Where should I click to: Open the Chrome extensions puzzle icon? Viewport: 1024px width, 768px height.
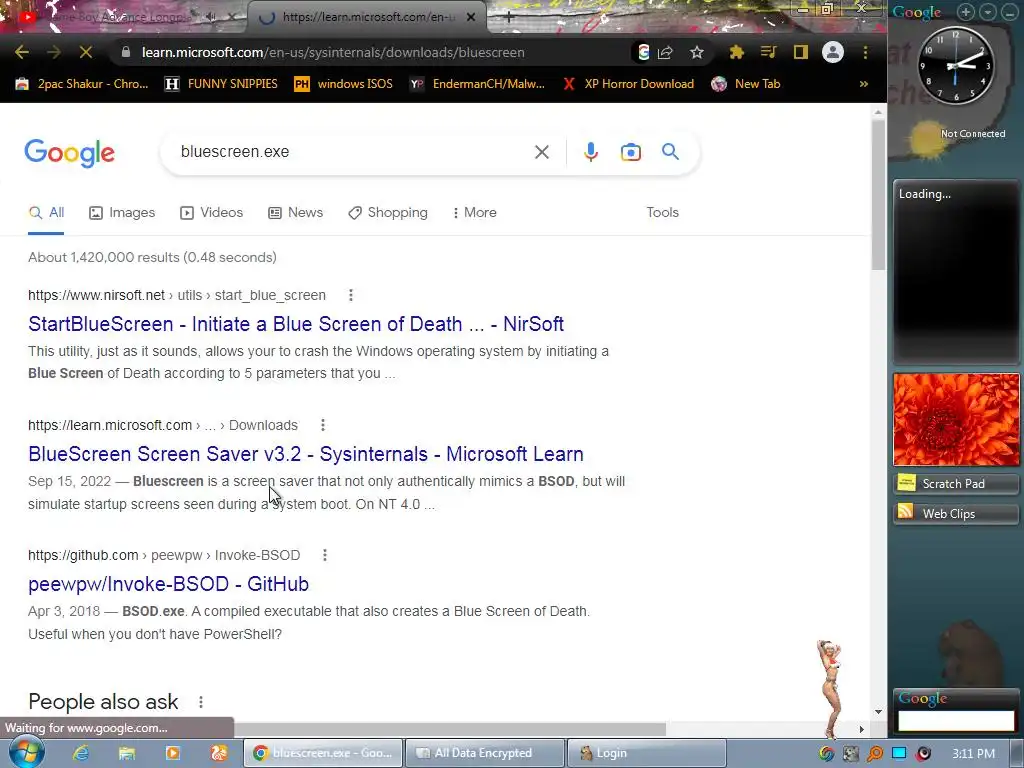click(x=737, y=52)
